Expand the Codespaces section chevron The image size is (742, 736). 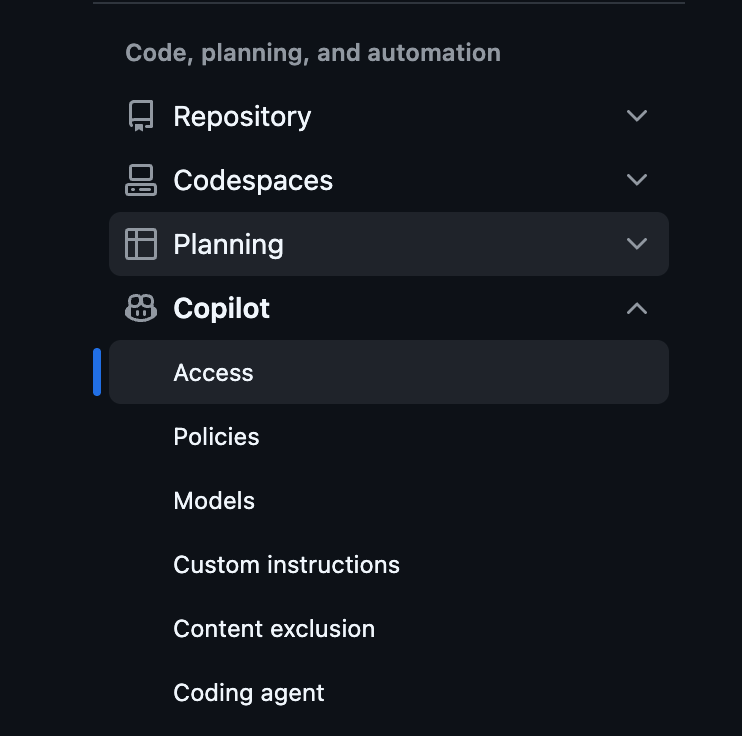coord(637,180)
